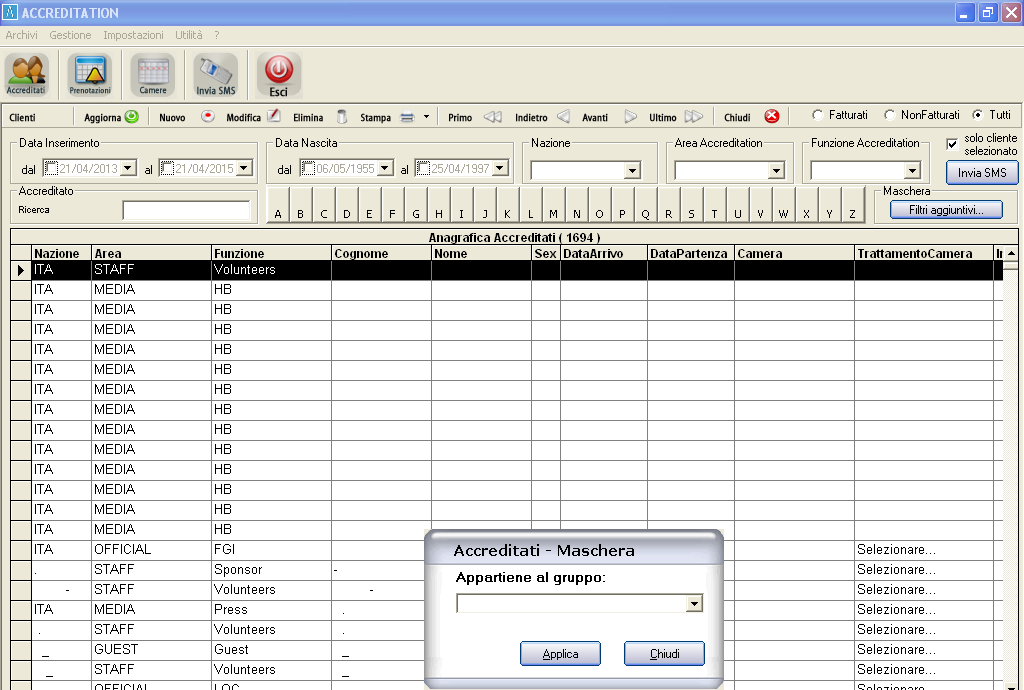The image size is (1024, 690).
Task: Toggle checkbox in Data Nascita al field
Action: 423,168
